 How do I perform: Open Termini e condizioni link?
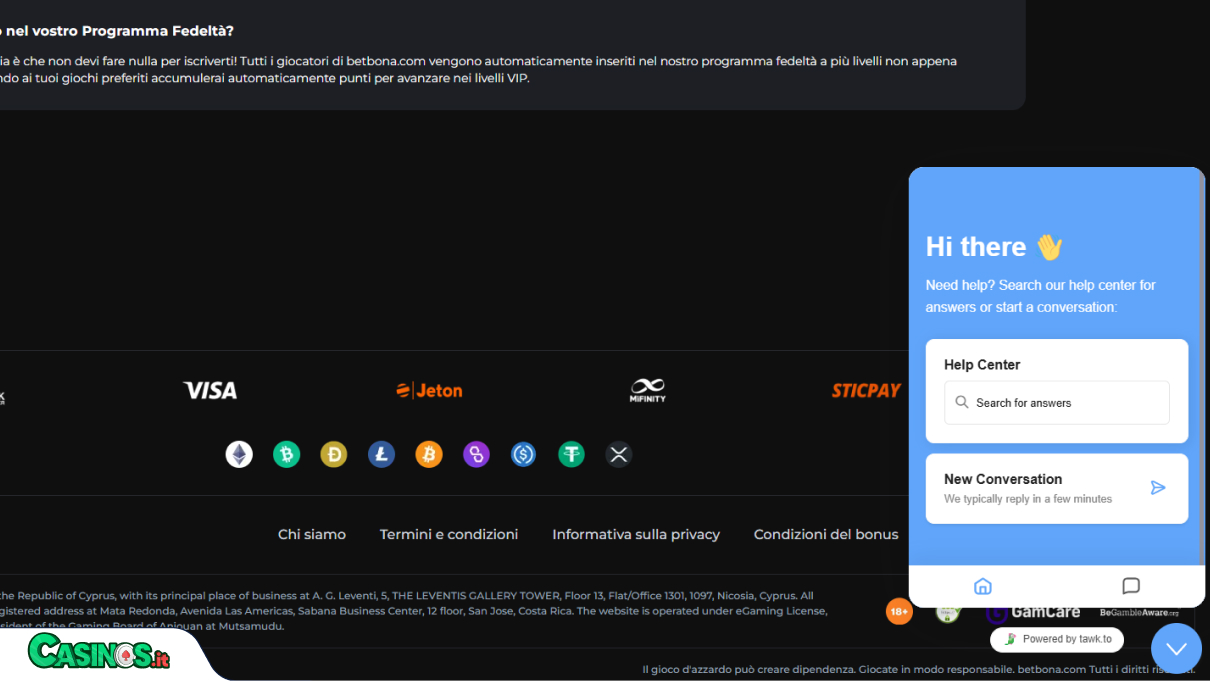(449, 534)
